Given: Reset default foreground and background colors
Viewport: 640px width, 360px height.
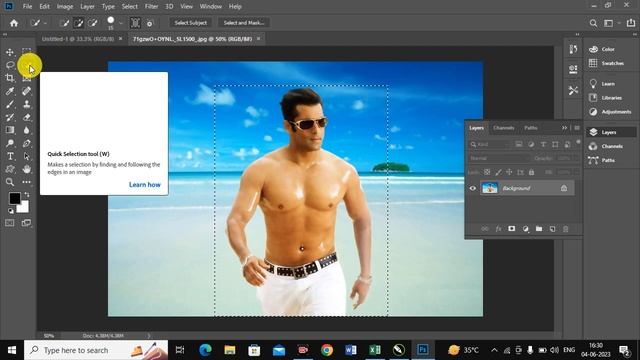Looking at the screenshot, I should pyautogui.click(x=11, y=211).
